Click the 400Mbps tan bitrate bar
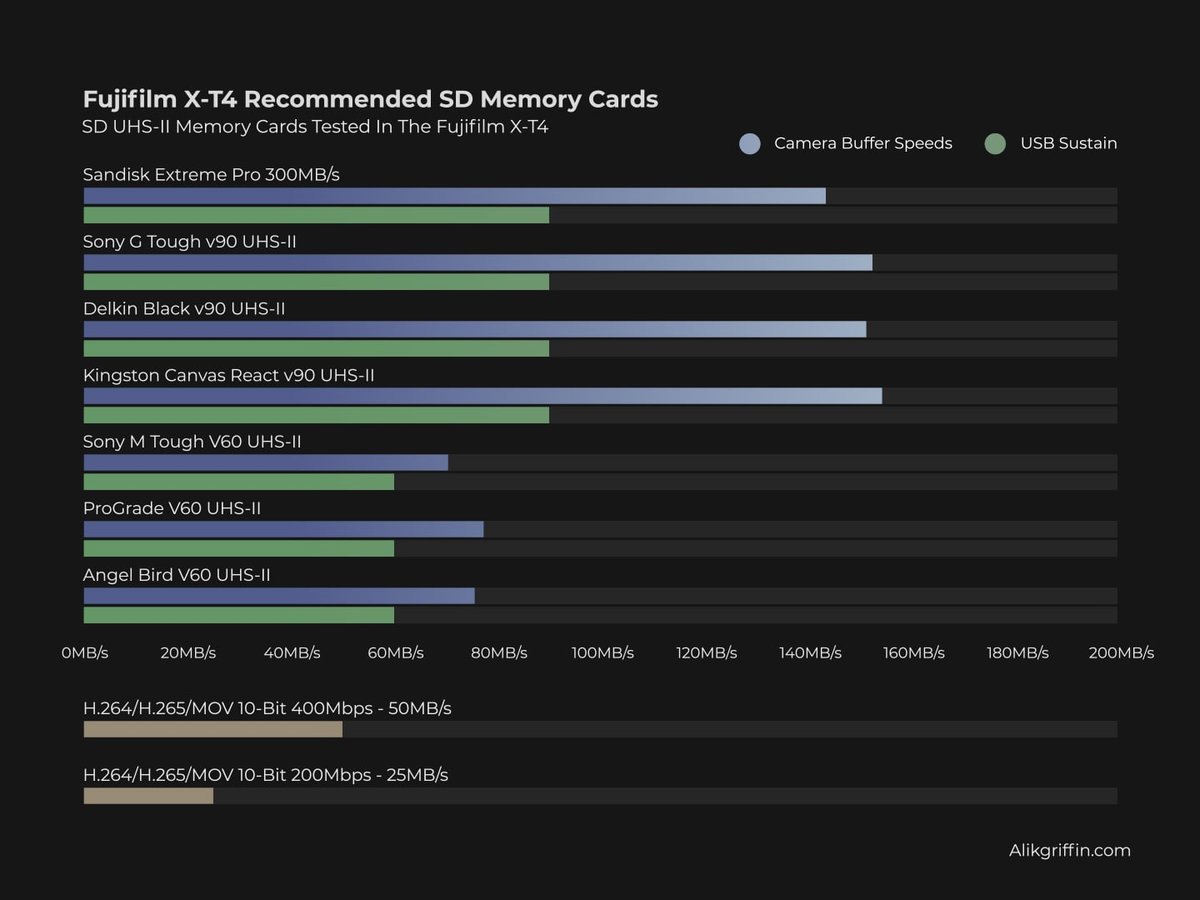This screenshot has height=900, width=1200. tap(212, 729)
